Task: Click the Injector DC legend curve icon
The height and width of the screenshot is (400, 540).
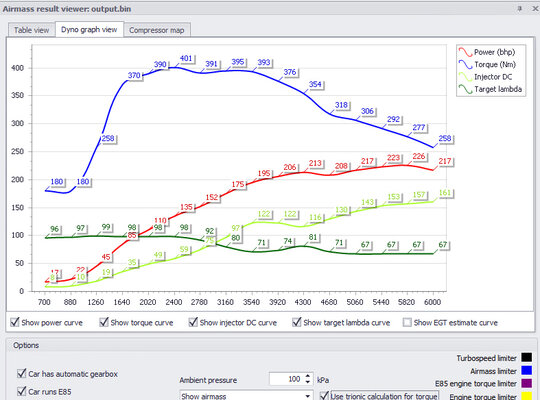Action: point(465,77)
